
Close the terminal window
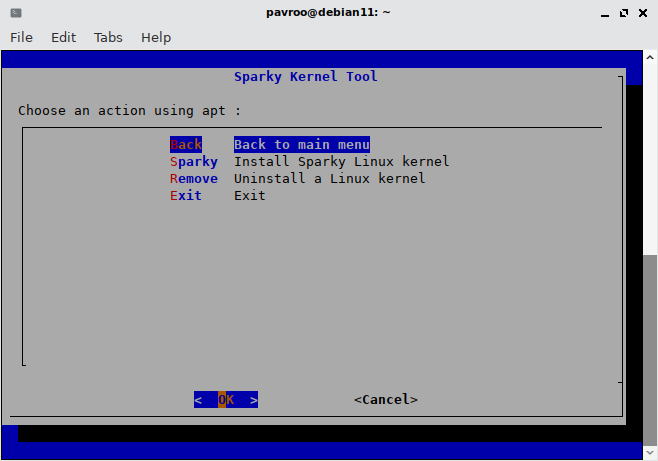(x=643, y=13)
